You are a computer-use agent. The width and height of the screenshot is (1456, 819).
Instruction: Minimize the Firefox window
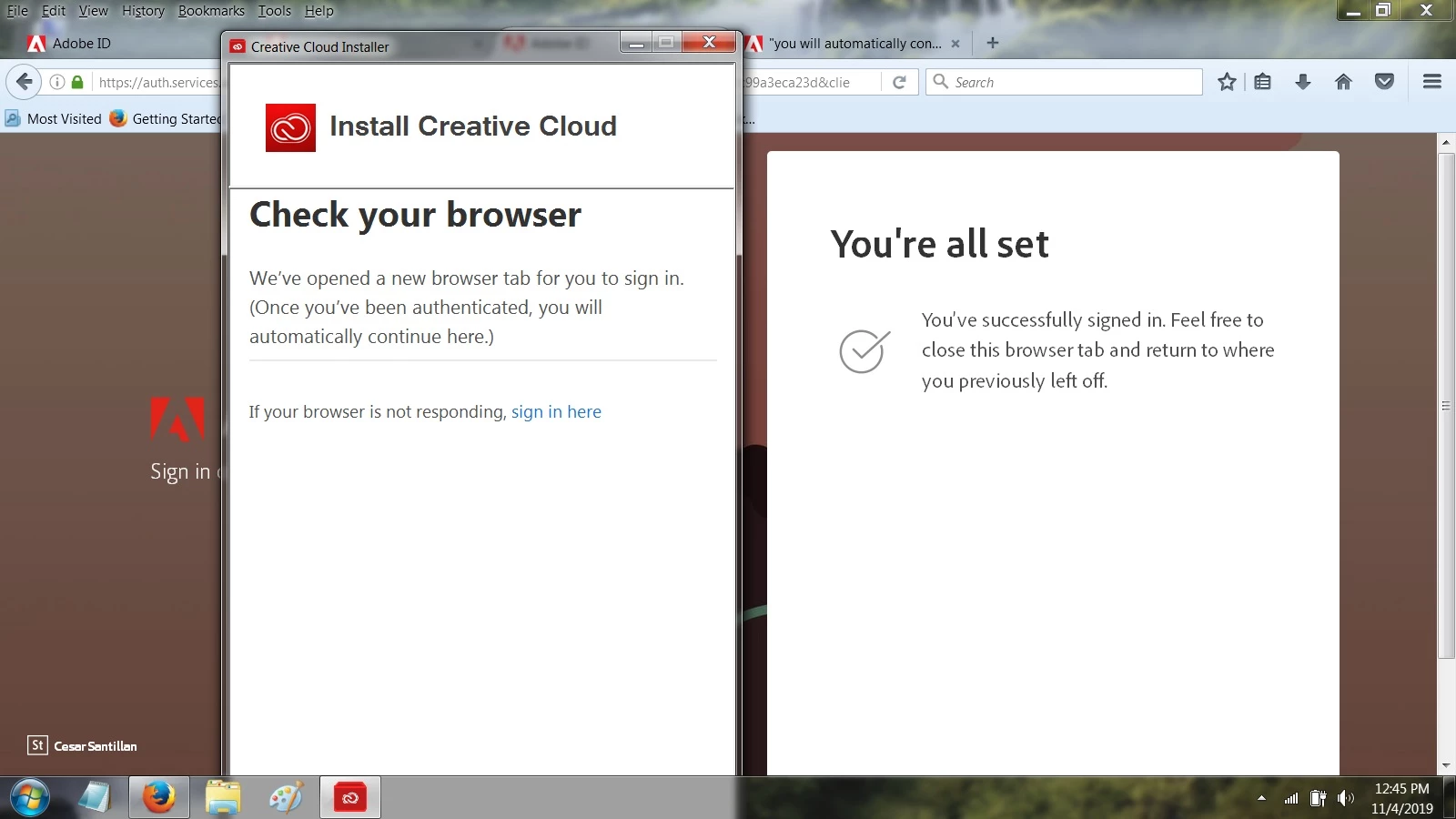1353,11
